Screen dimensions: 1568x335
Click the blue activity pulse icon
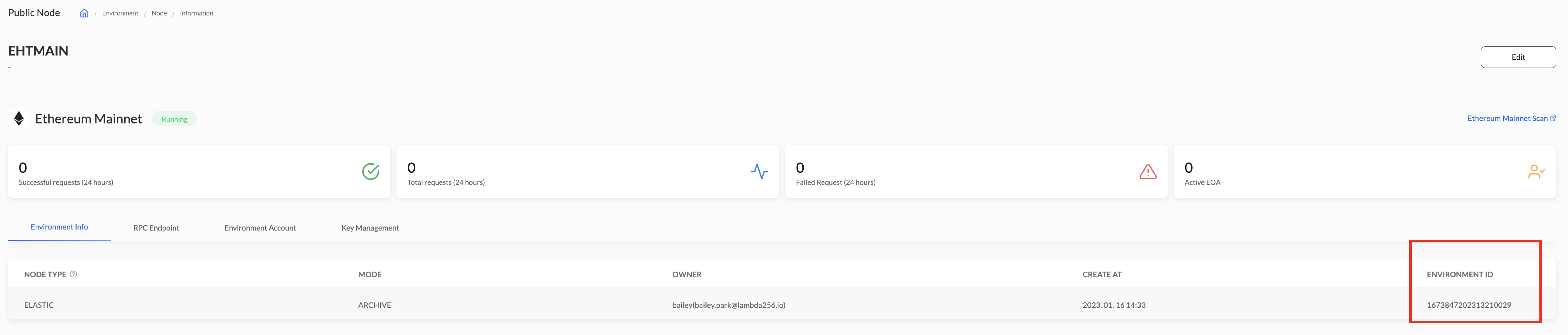(x=759, y=172)
